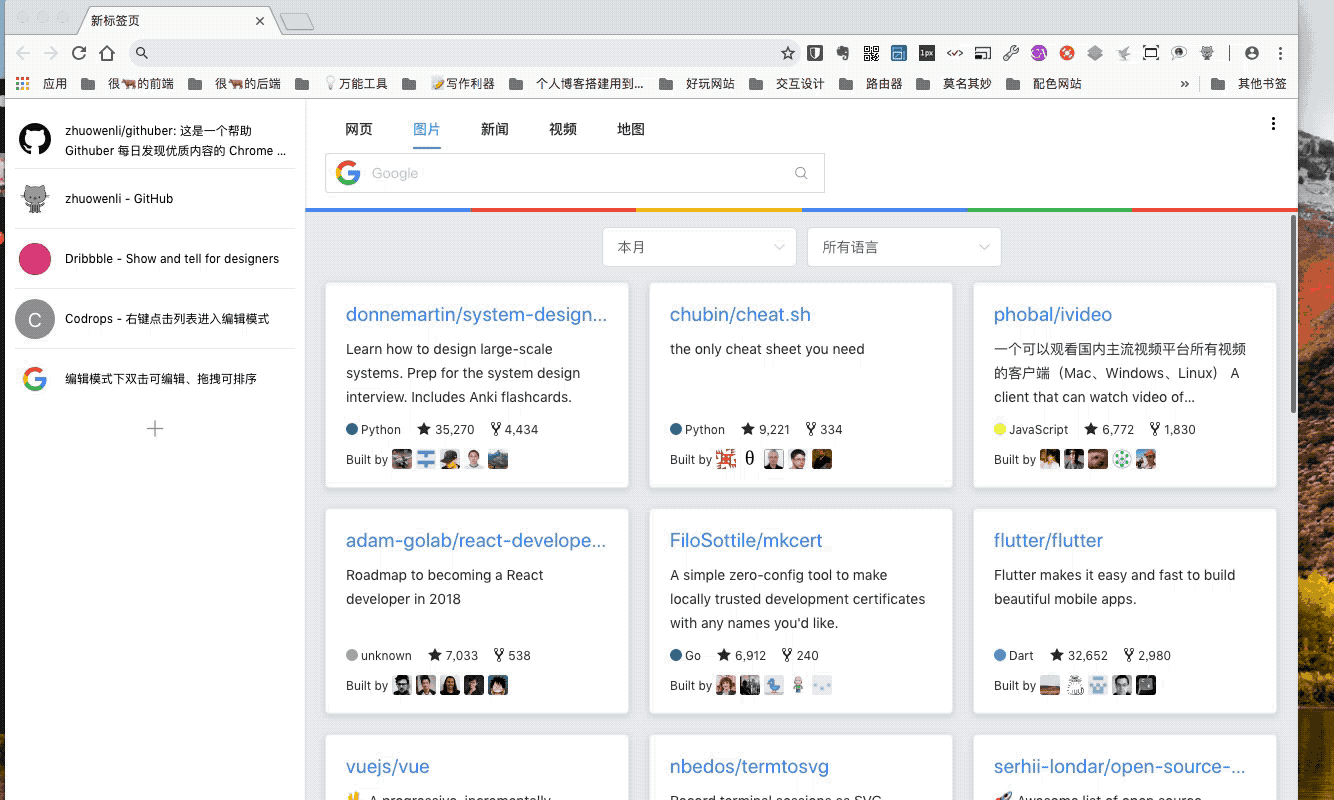The height and width of the screenshot is (800, 1334).
Task: Open the QR code generator extension
Action: pyautogui.click(x=871, y=53)
